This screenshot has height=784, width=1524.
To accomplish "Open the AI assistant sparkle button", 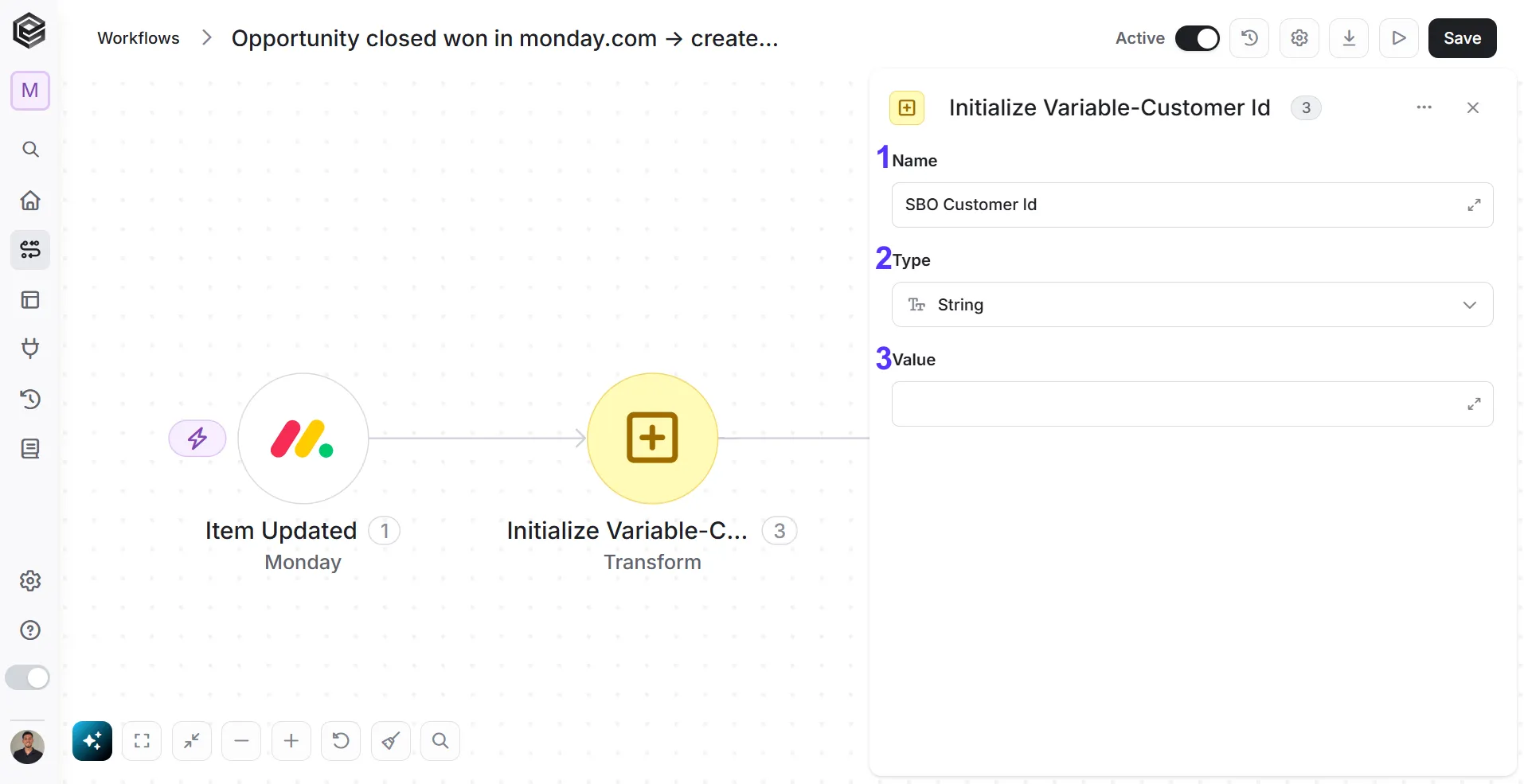I will click(x=92, y=741).
